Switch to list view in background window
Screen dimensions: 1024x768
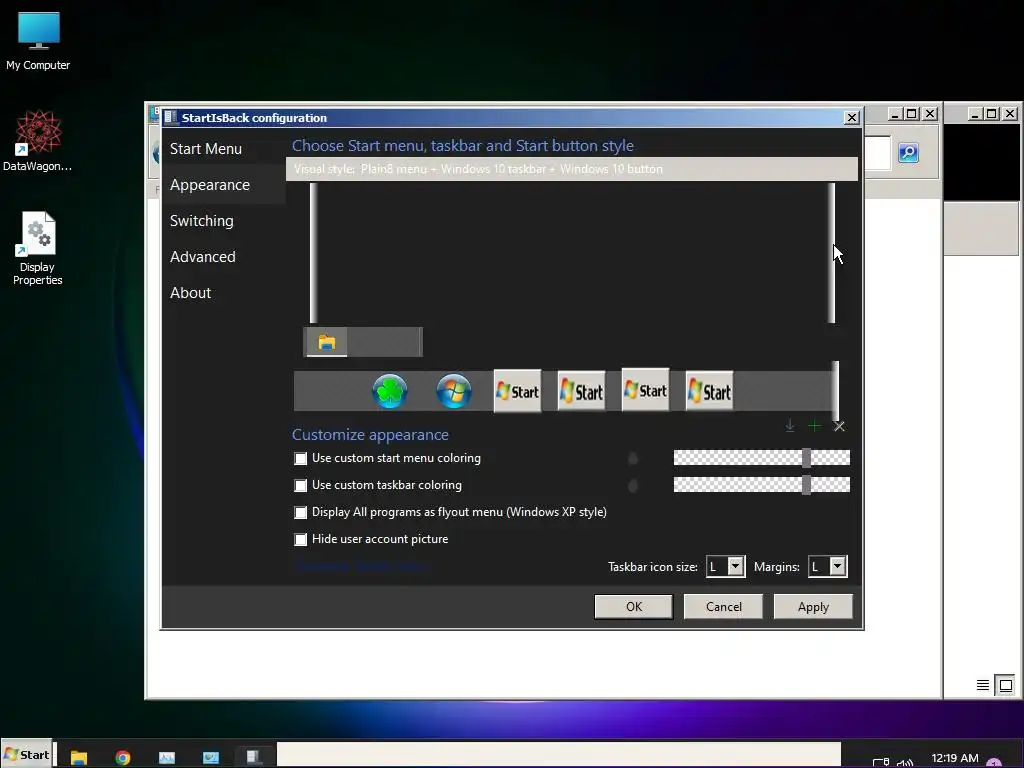point(983,684)
